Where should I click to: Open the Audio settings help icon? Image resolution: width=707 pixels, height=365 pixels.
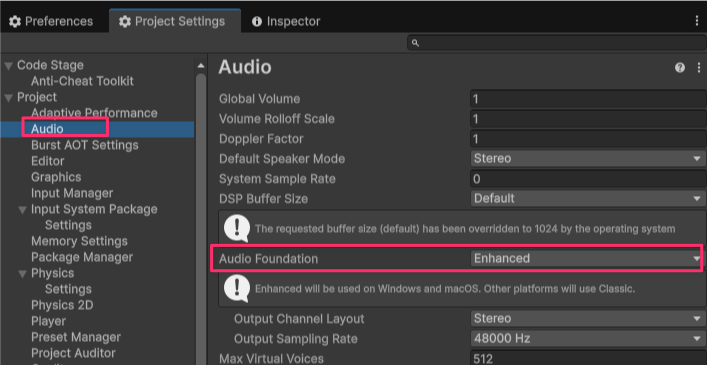[679, 68]
